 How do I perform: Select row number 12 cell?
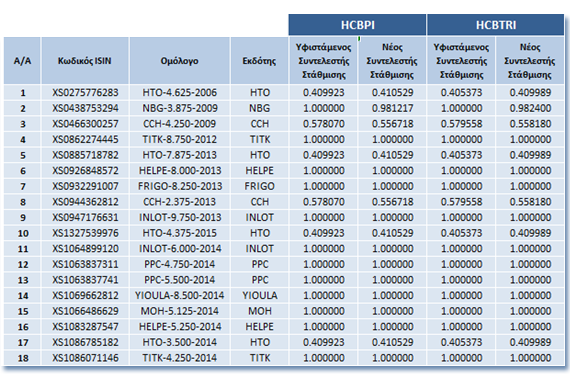coord(22,264)
